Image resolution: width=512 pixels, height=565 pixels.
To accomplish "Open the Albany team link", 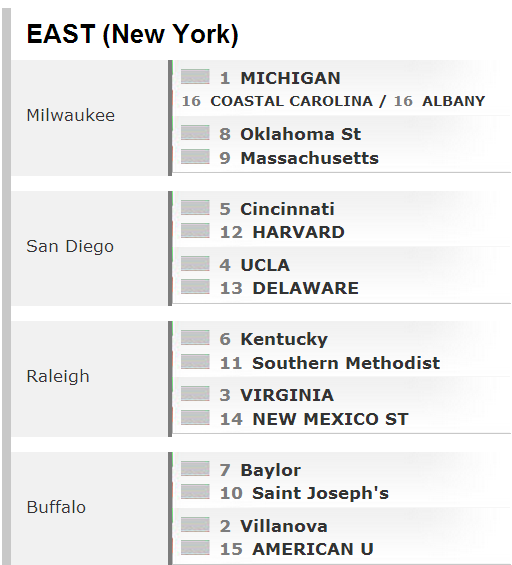I will (454, 101).
